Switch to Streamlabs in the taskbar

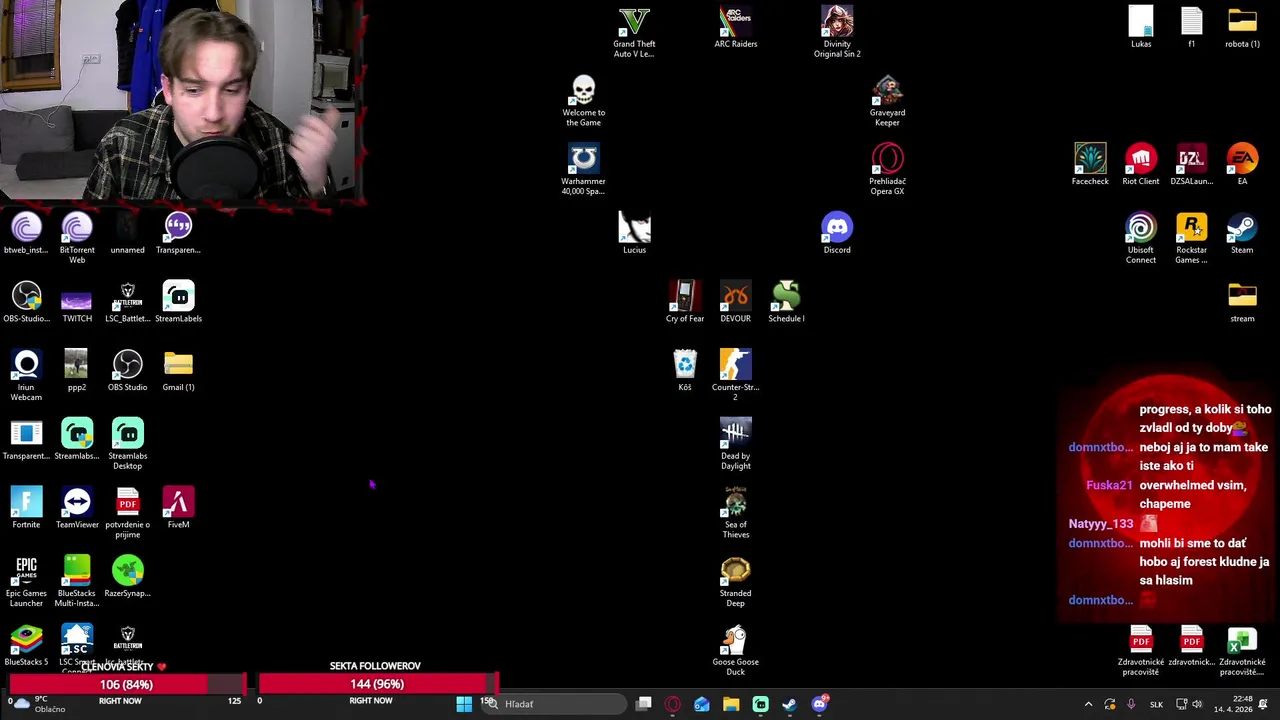tap(761, 704)
